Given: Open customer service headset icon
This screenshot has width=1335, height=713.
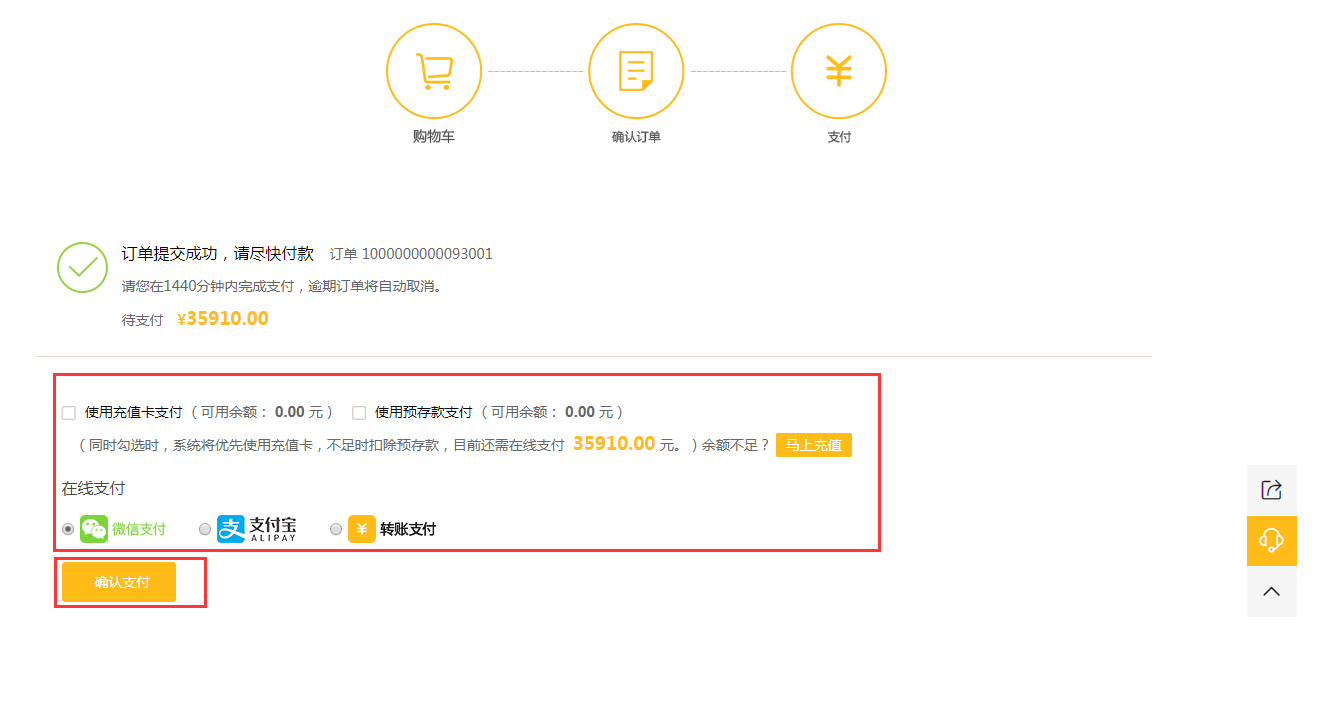Looking at the screenshot, I should [1271, 541].
